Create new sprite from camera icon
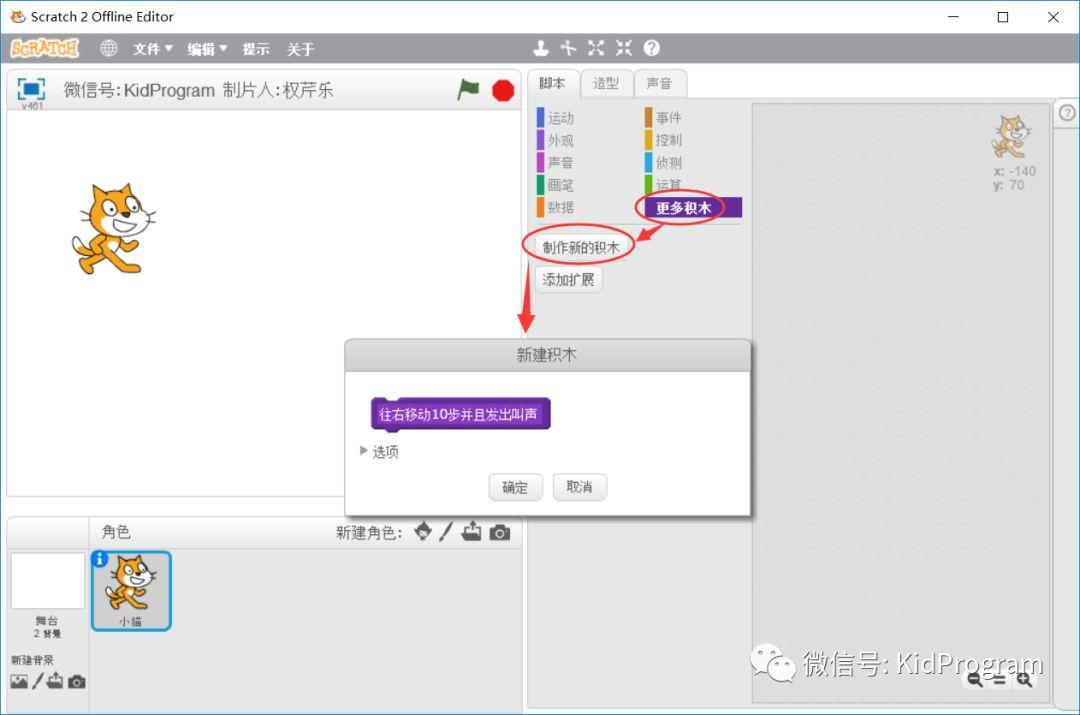This screenshot has height=715, width=1080. click(x=500, y=532)
